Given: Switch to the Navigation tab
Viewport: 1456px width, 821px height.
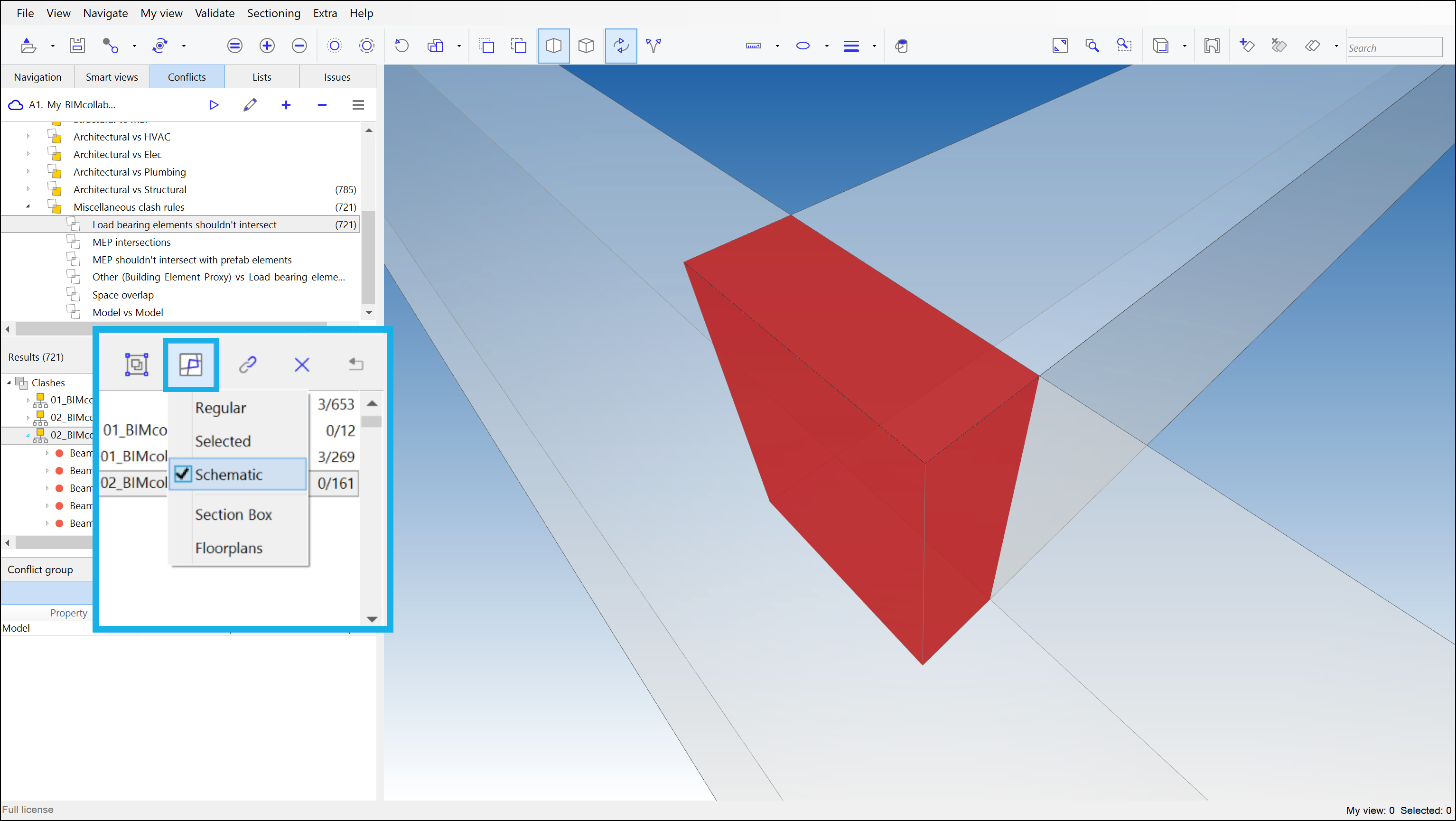Looking at the screenshot, I should coord(37,77).
